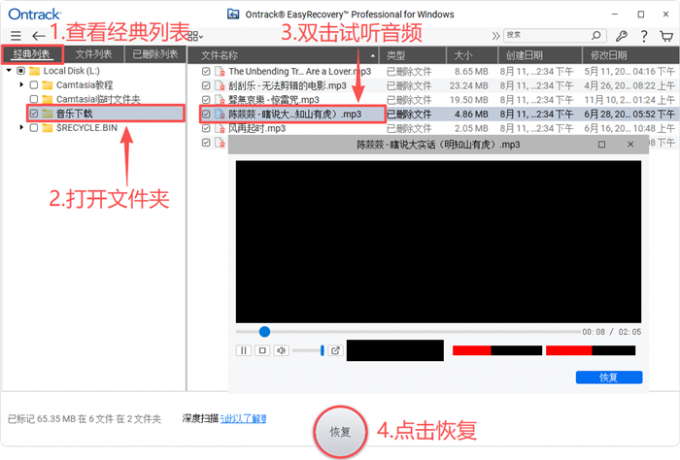
Task: Uncheck The Unbending Tr... Are a Lover.mp3 checkbox
Action: click(206, 72)
